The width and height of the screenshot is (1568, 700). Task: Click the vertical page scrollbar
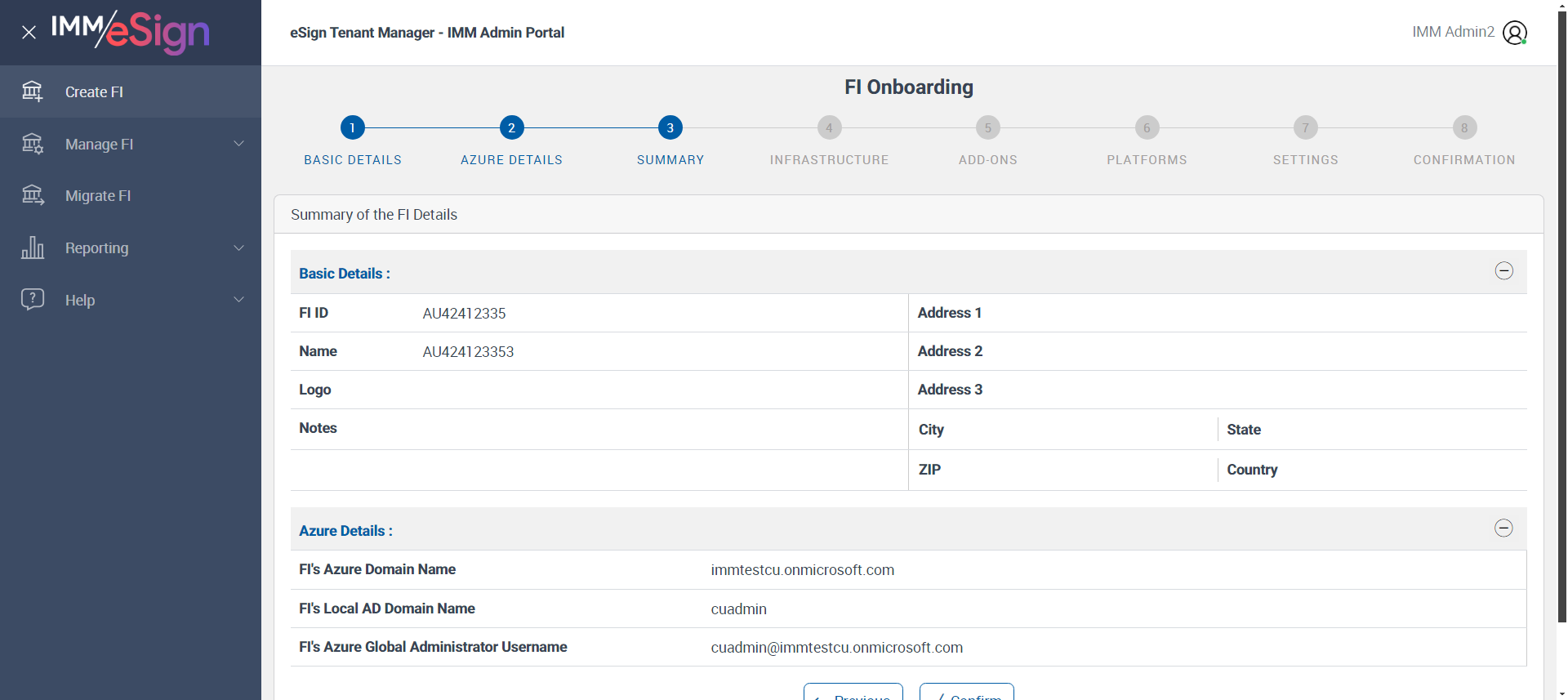pos(1561,319)
